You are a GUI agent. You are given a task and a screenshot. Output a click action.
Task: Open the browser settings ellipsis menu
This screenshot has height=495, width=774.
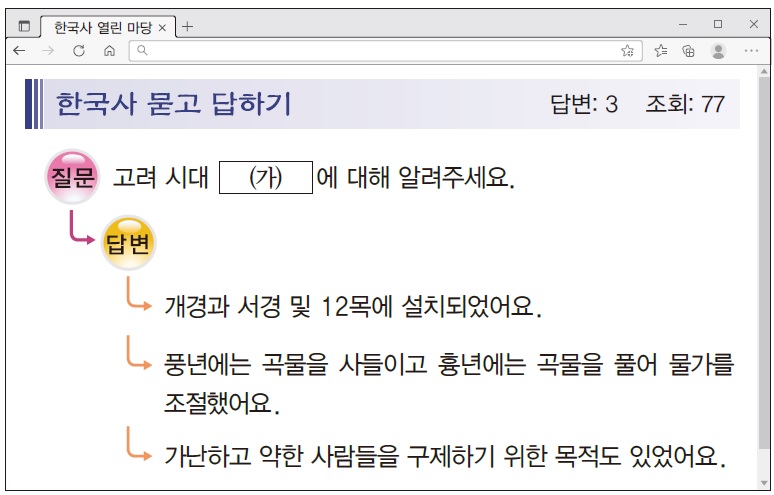point(751,50)
